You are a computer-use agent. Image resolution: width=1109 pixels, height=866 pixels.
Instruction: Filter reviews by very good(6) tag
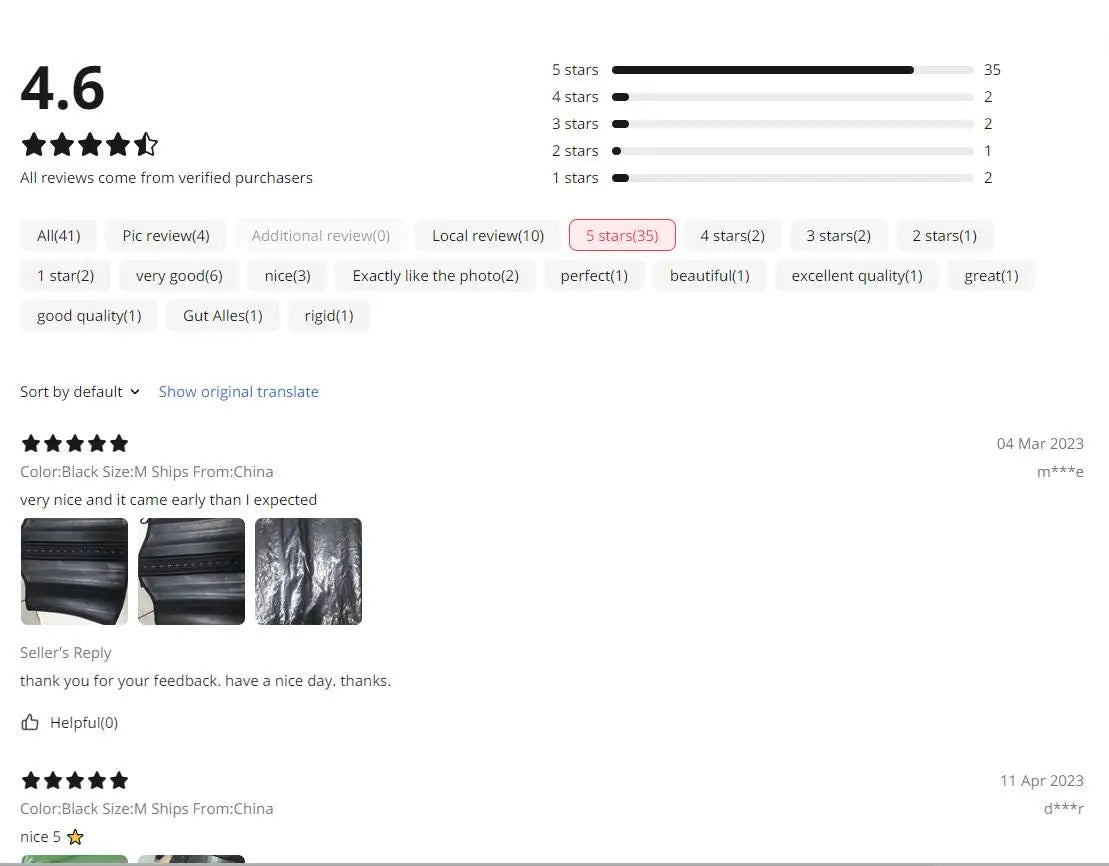[179, 275]
